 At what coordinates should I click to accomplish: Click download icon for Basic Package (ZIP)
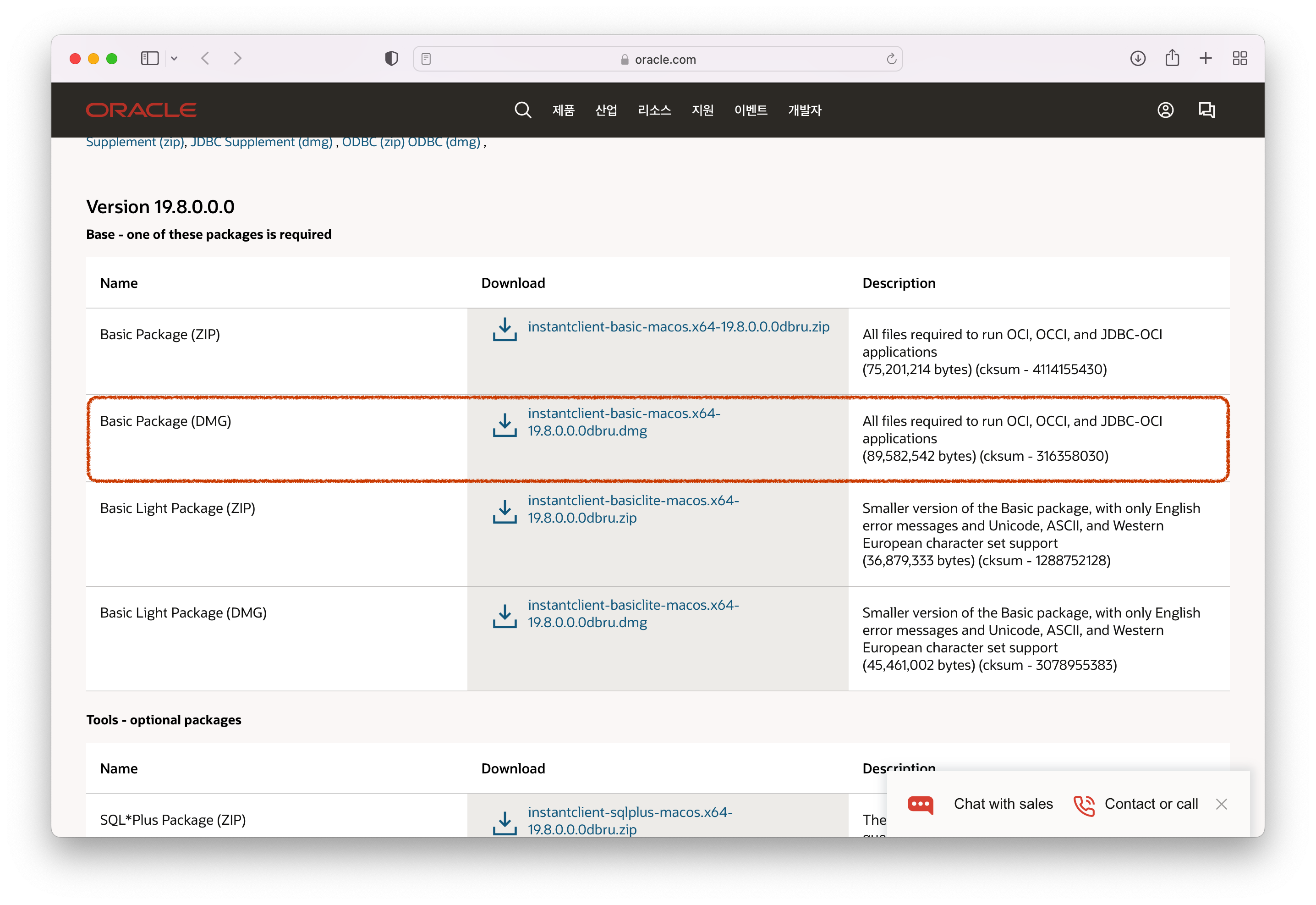point(504,330)
